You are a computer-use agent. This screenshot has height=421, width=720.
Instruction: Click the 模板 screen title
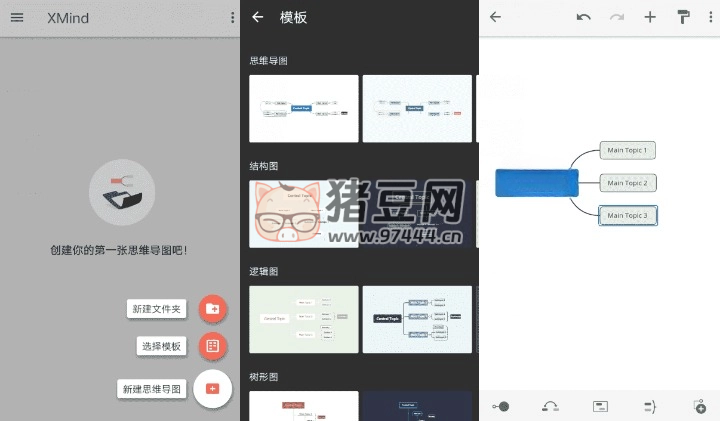(x=293, y=17)
